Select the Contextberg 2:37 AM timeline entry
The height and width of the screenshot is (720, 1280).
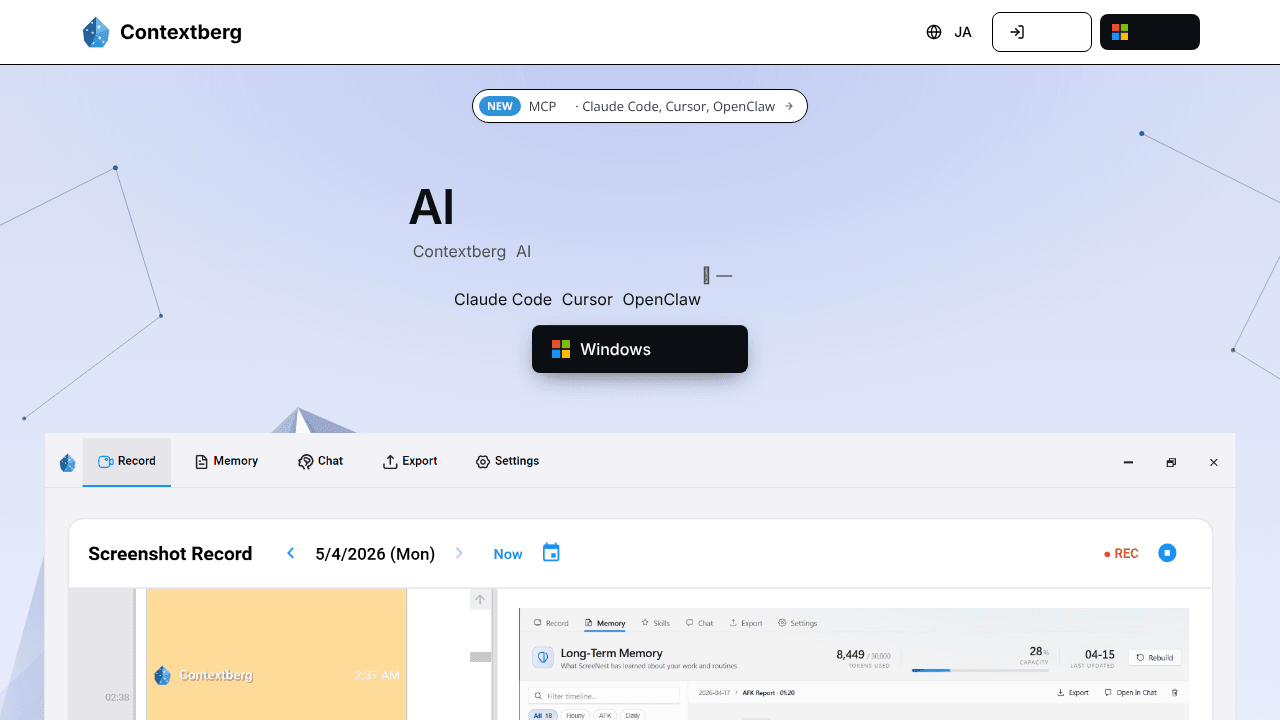point(277,654)
